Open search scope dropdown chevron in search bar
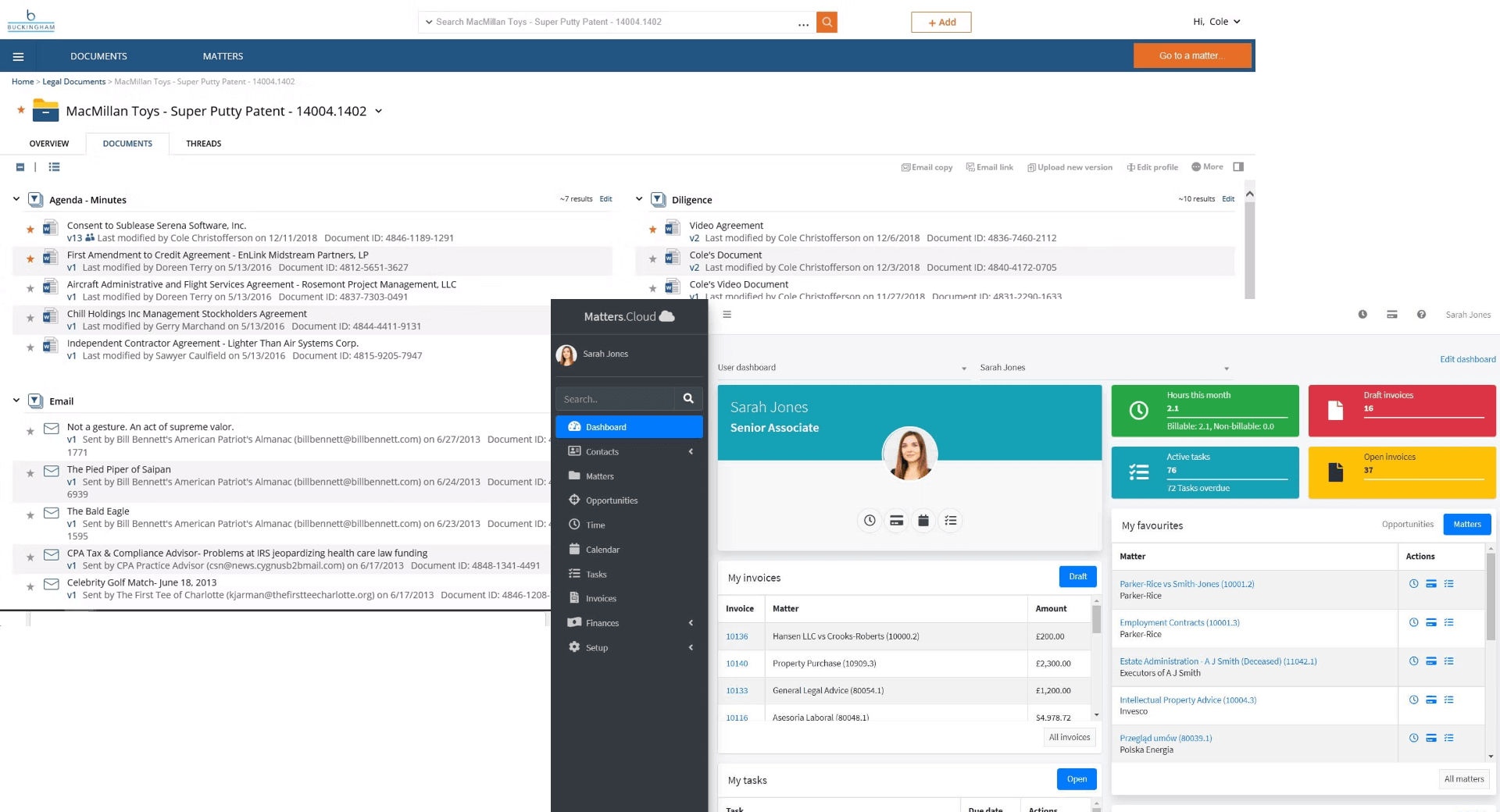The width and height of the screenshot is (1500, 812). point(429,22)
